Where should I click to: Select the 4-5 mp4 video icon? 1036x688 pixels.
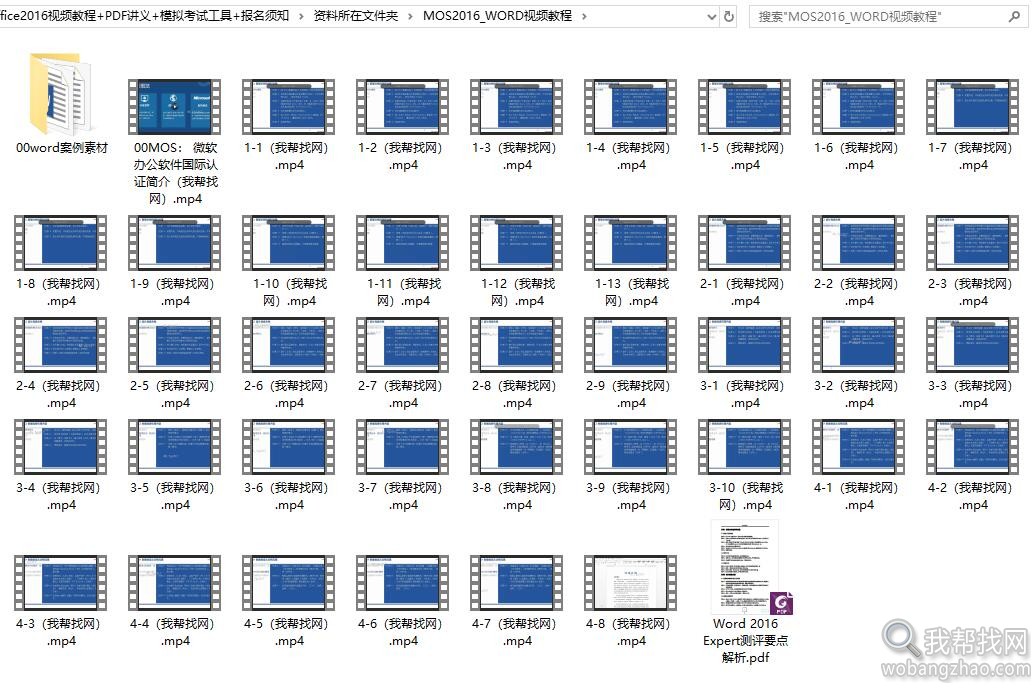pyautogui.click(x=289, y=583)
